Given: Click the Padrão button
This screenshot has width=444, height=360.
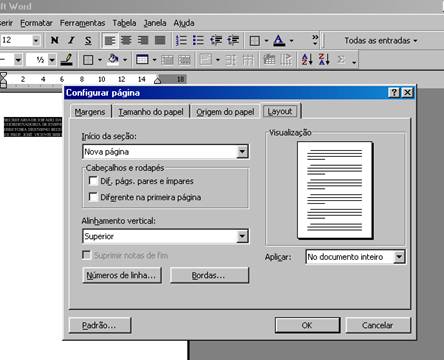Looking at the screenshot, I should pos(100,325).
